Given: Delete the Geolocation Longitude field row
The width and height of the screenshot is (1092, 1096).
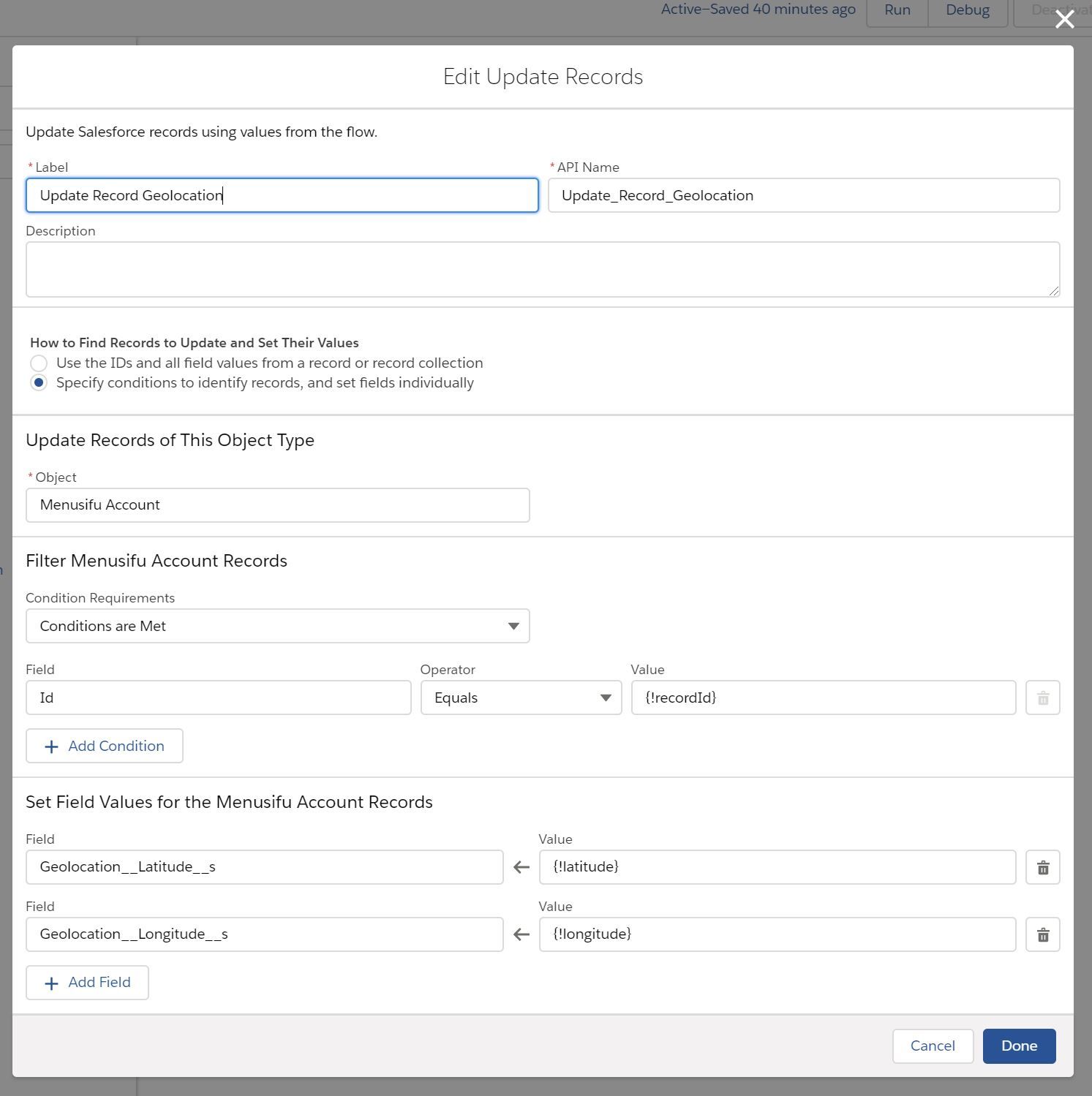Looking at the screenshot, I should [x=1043, y=934].
